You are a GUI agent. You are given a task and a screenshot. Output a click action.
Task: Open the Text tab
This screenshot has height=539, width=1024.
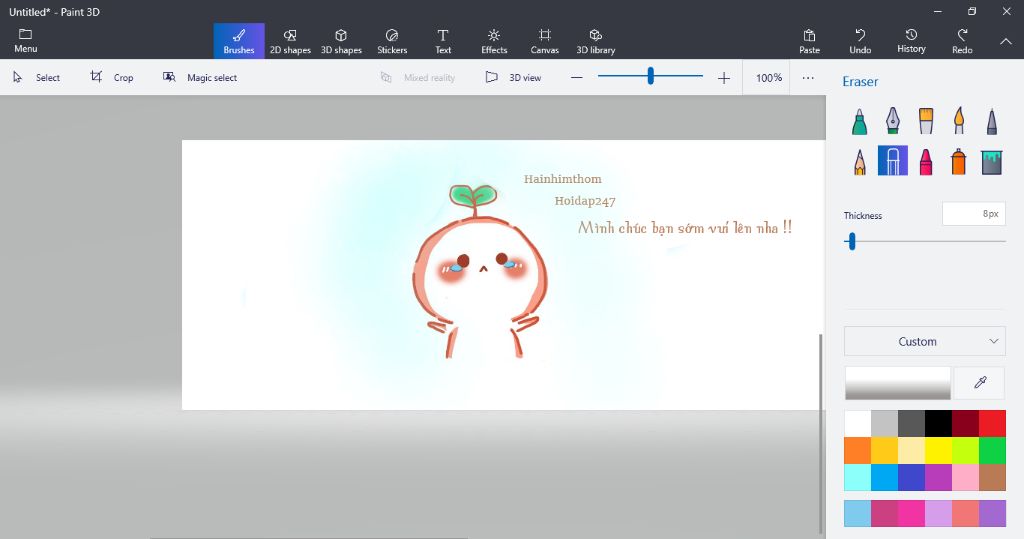(x=443, y=41)
